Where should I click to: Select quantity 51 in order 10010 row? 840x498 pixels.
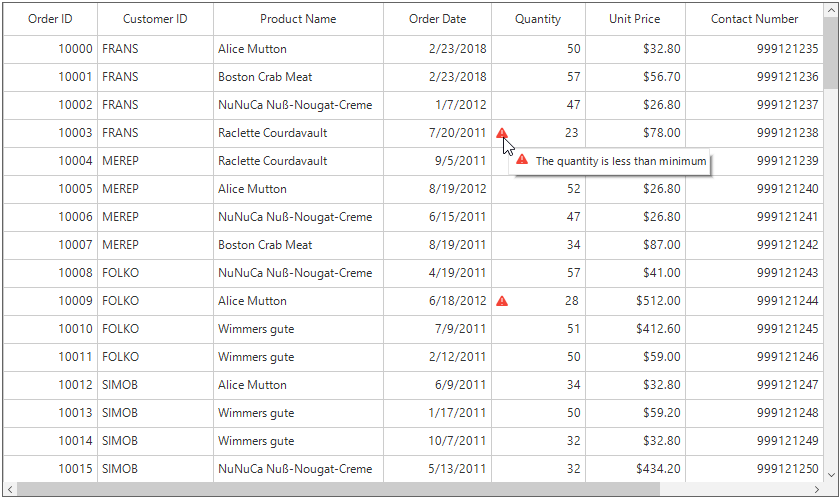(538, 329)
